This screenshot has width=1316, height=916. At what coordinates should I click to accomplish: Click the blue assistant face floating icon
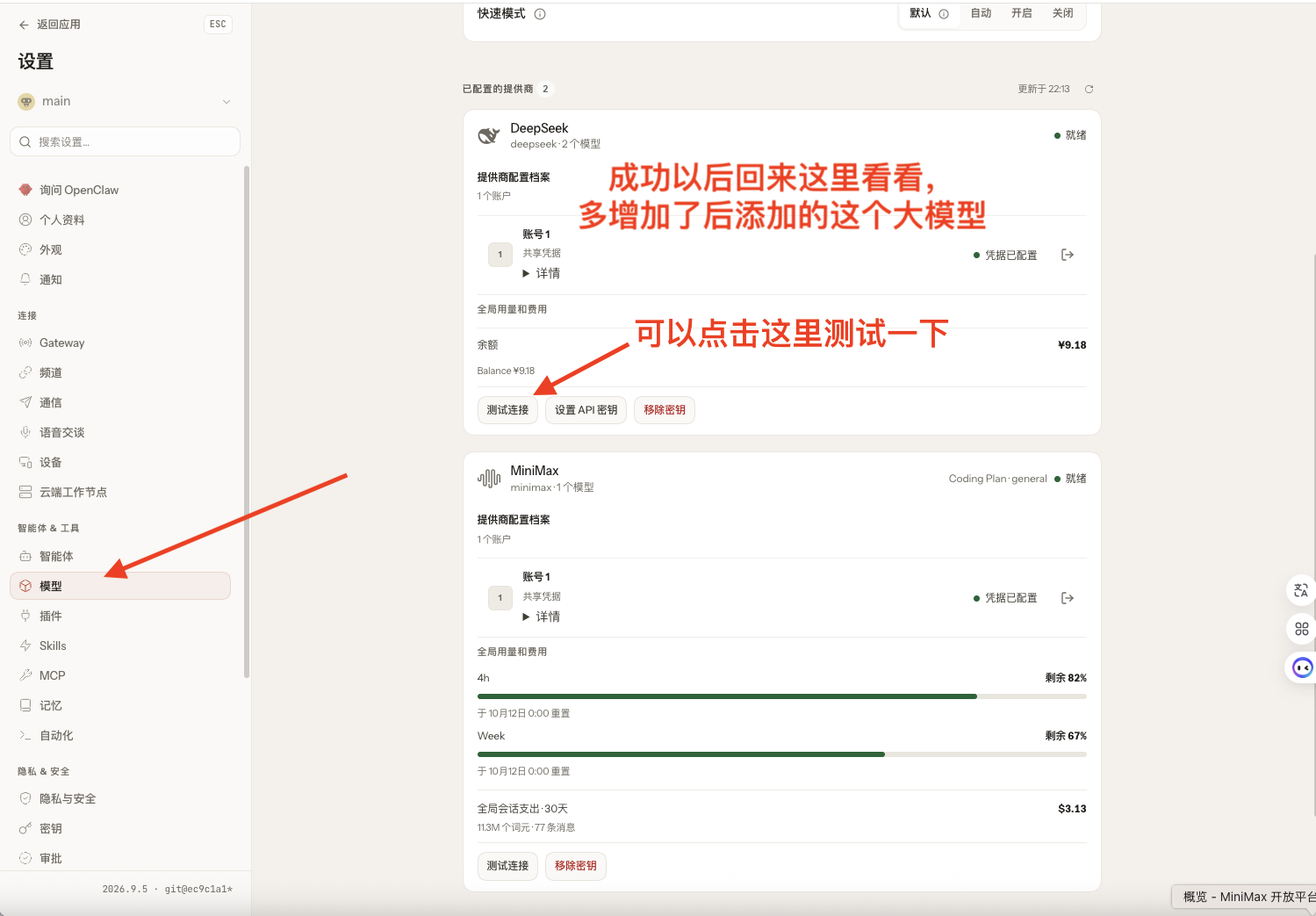(x=1302, y=667)
